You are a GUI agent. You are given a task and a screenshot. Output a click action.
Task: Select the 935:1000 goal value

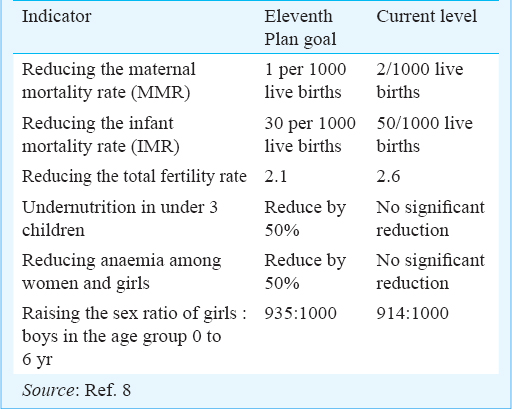[300, 313]
